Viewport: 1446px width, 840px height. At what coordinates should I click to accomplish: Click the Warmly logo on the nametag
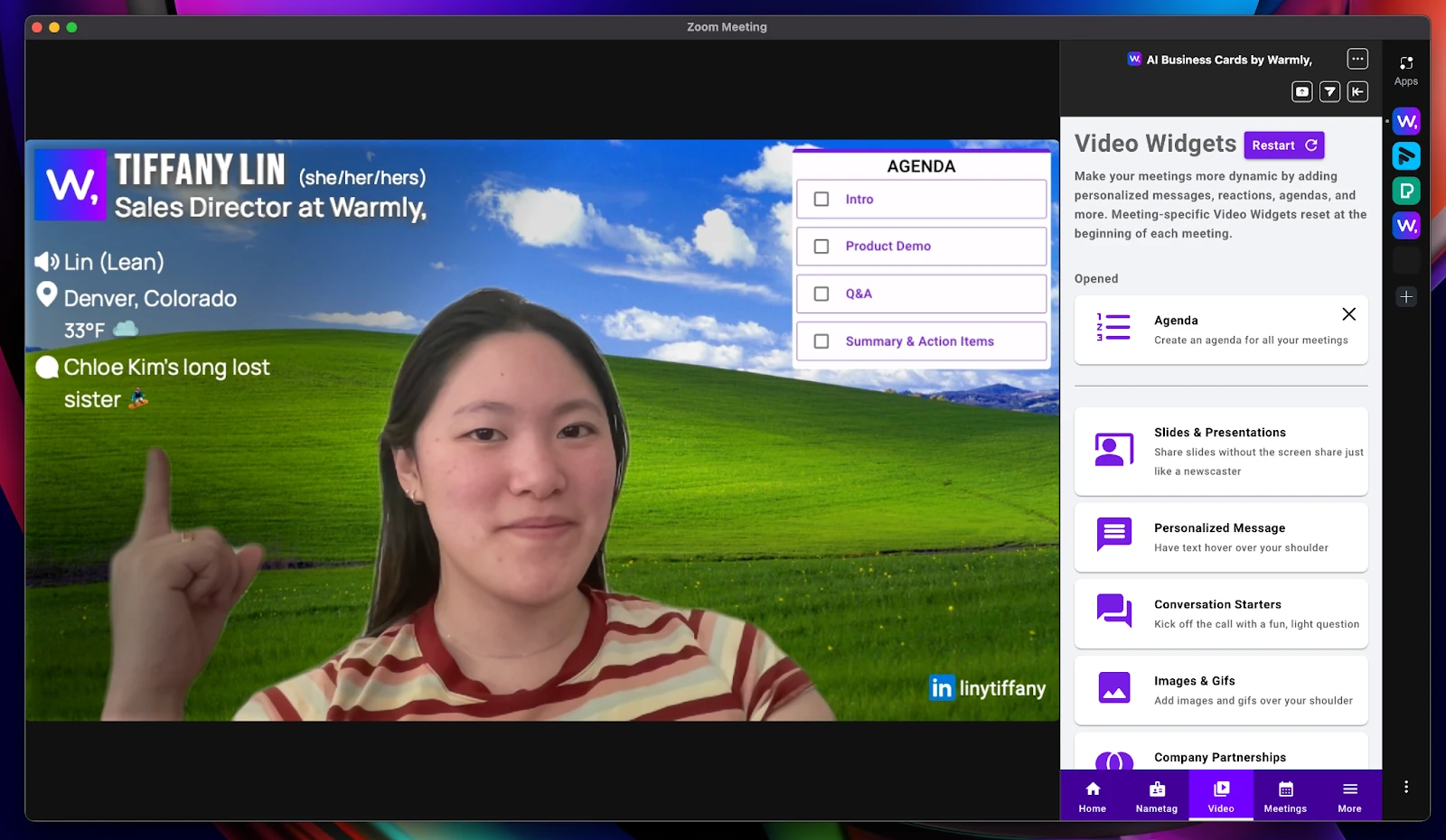tap(70, 185)
